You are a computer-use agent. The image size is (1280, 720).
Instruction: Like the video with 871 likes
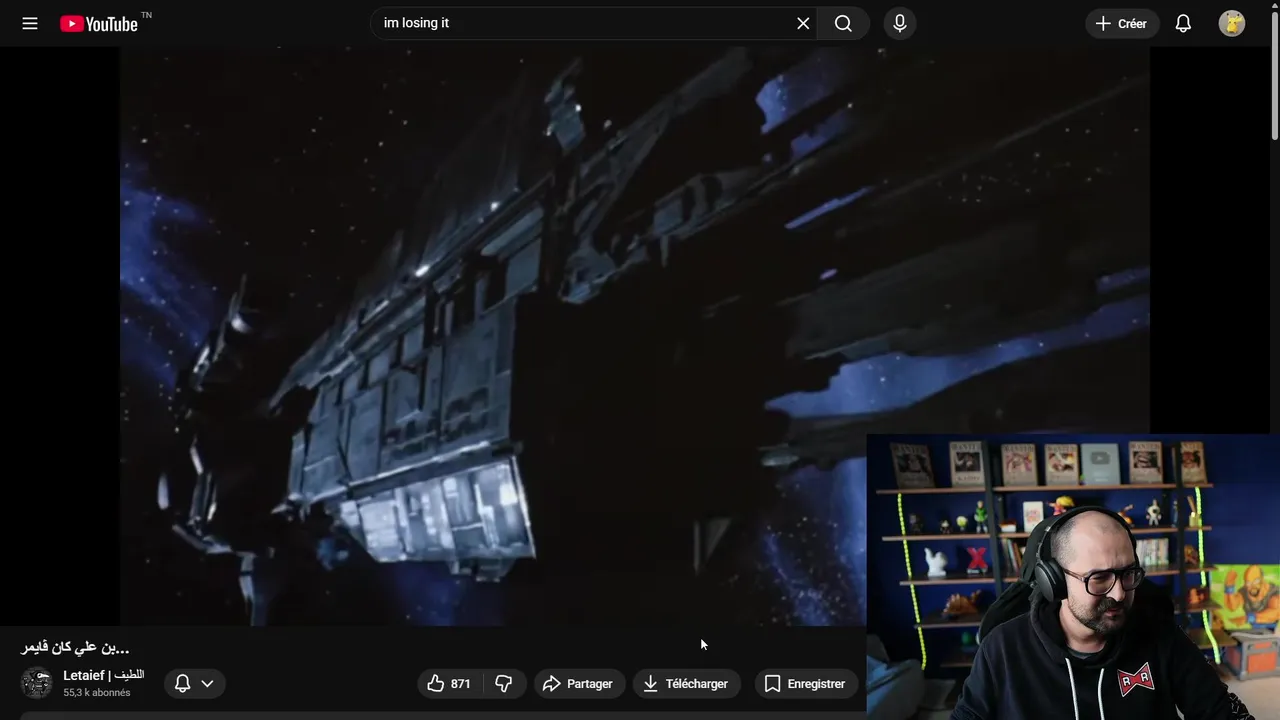(450, 684)
